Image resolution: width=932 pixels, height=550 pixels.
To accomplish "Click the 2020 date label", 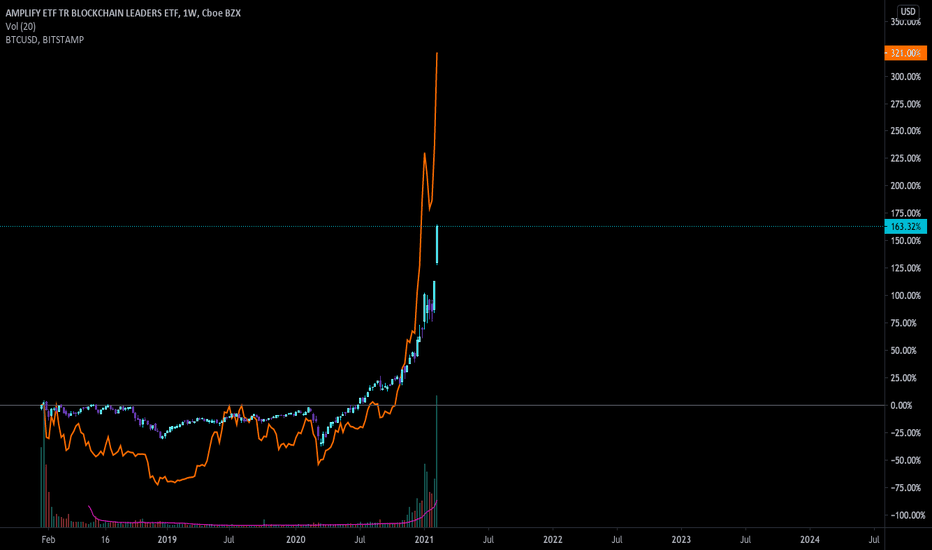I will 295,540.
